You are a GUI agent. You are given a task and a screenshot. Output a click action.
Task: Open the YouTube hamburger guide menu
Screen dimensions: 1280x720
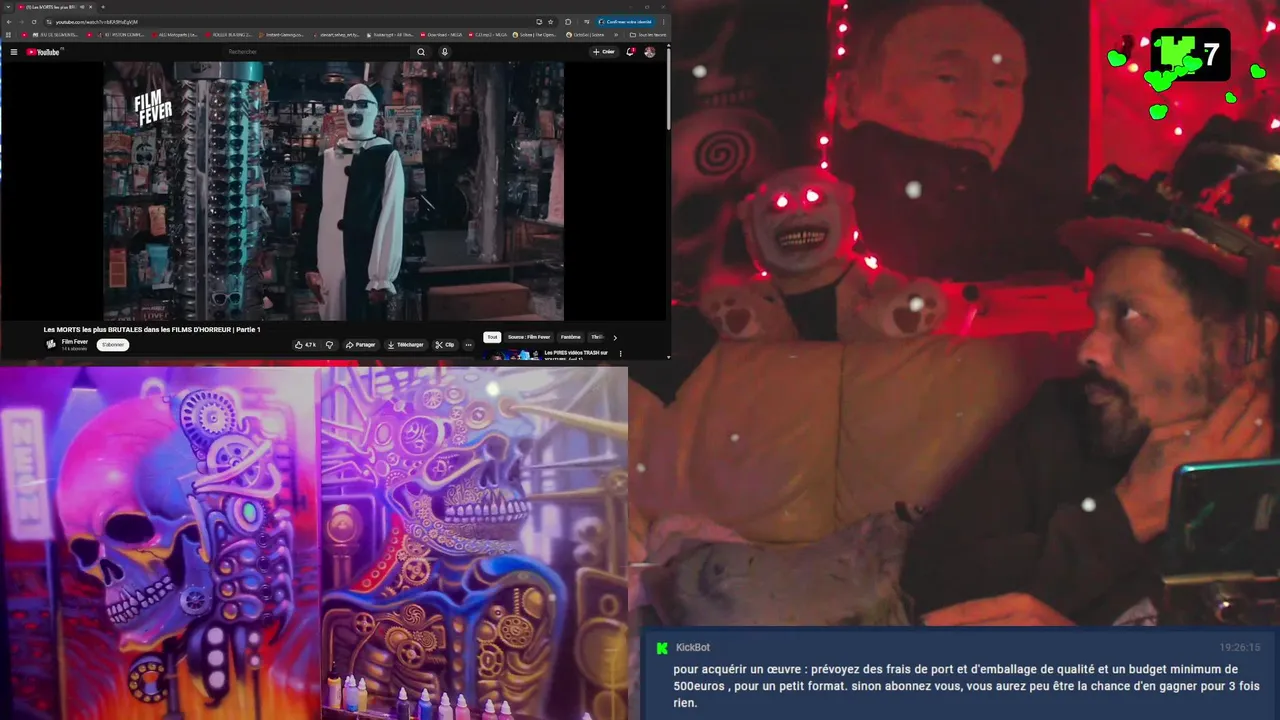coord(14,52)
